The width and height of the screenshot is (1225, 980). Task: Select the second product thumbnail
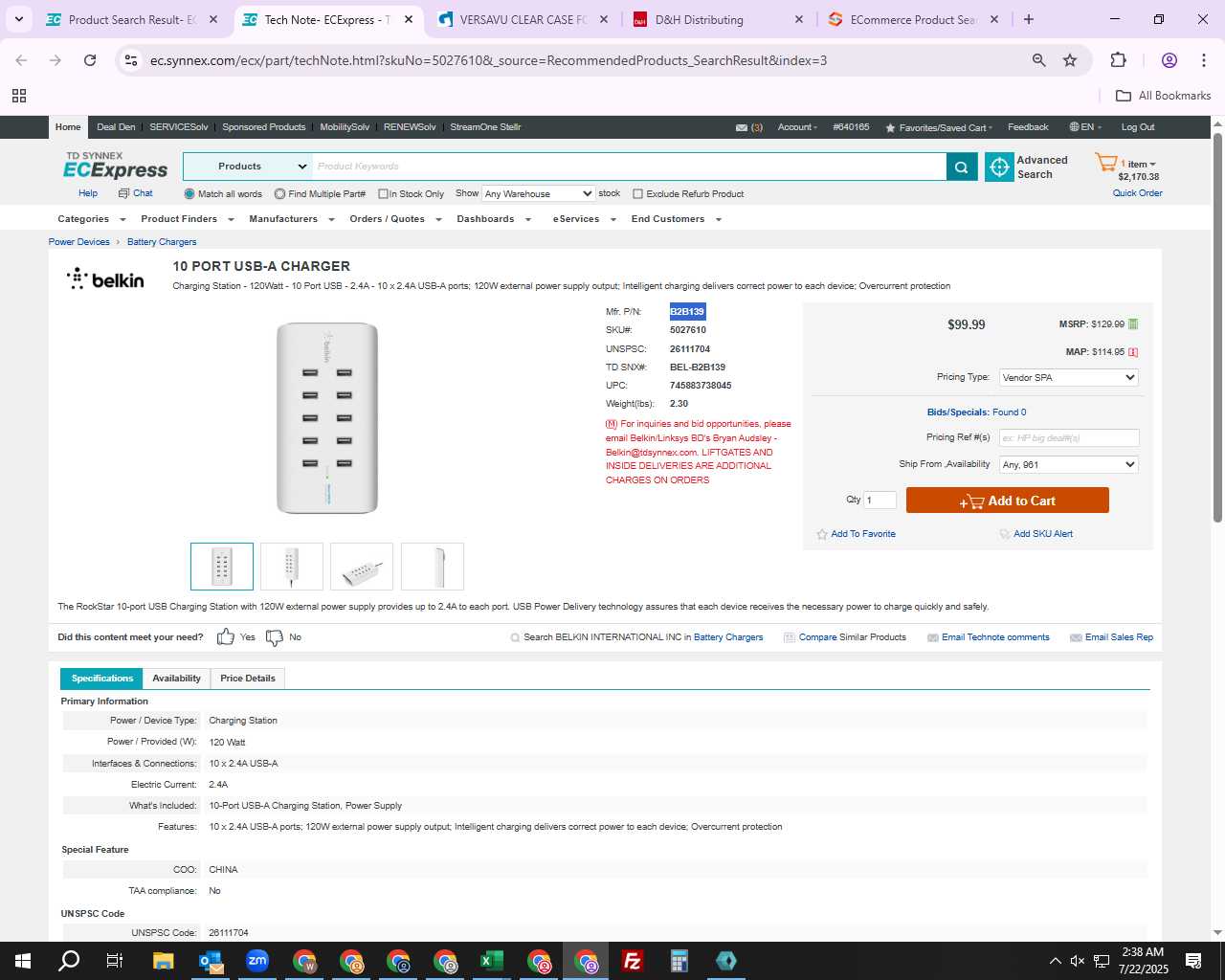[292, 567]
